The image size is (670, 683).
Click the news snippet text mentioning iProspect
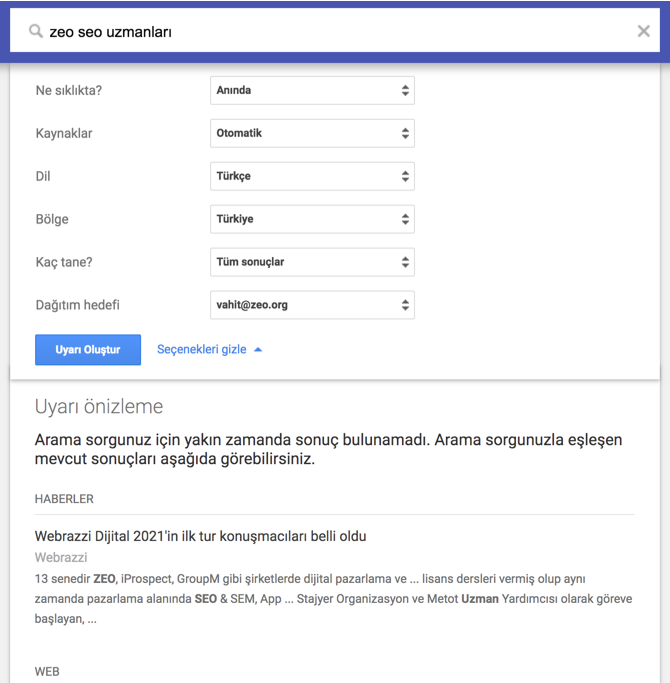click(333, 599)
